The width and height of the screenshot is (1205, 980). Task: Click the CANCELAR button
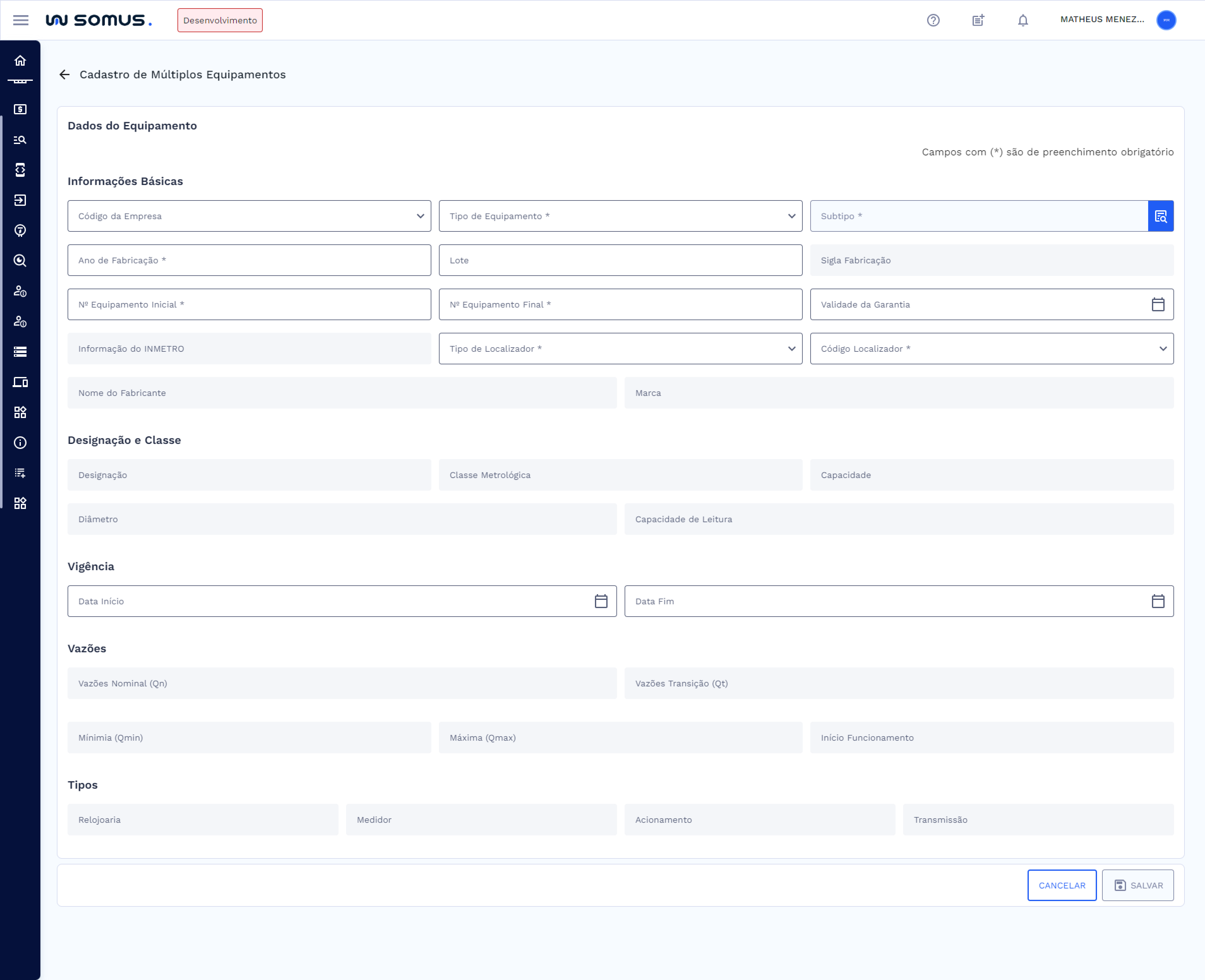point(1062,885)
